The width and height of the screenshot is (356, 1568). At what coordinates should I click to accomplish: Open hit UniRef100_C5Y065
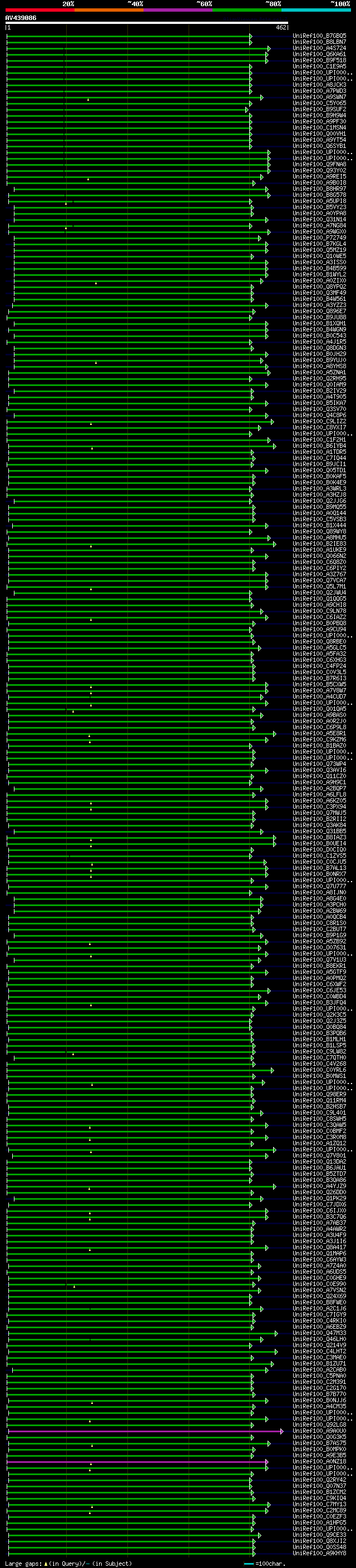pyautogui.click(x=319, y=103)
